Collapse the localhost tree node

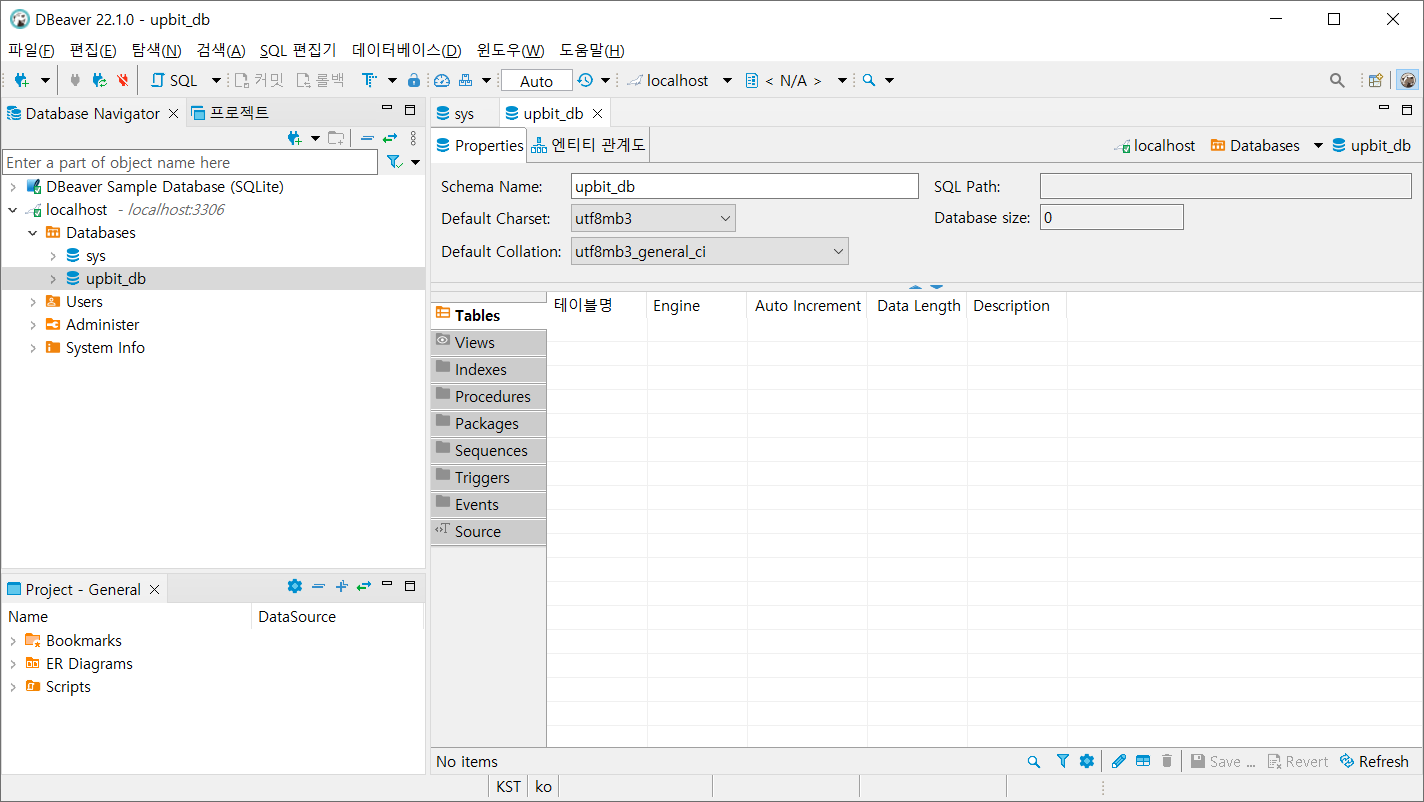pyautogui.click(x=13, y=210)
